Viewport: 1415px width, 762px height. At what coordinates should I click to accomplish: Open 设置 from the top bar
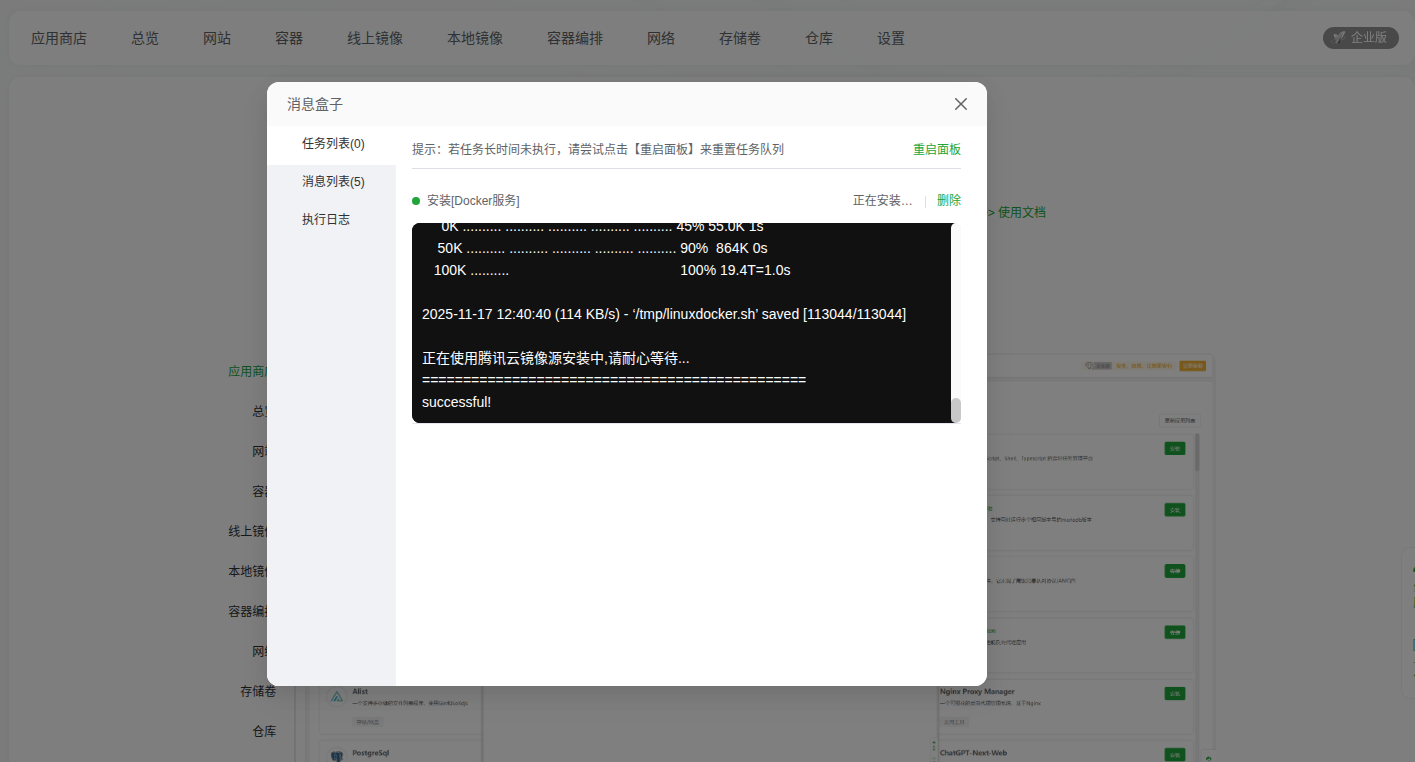(891, 39)
